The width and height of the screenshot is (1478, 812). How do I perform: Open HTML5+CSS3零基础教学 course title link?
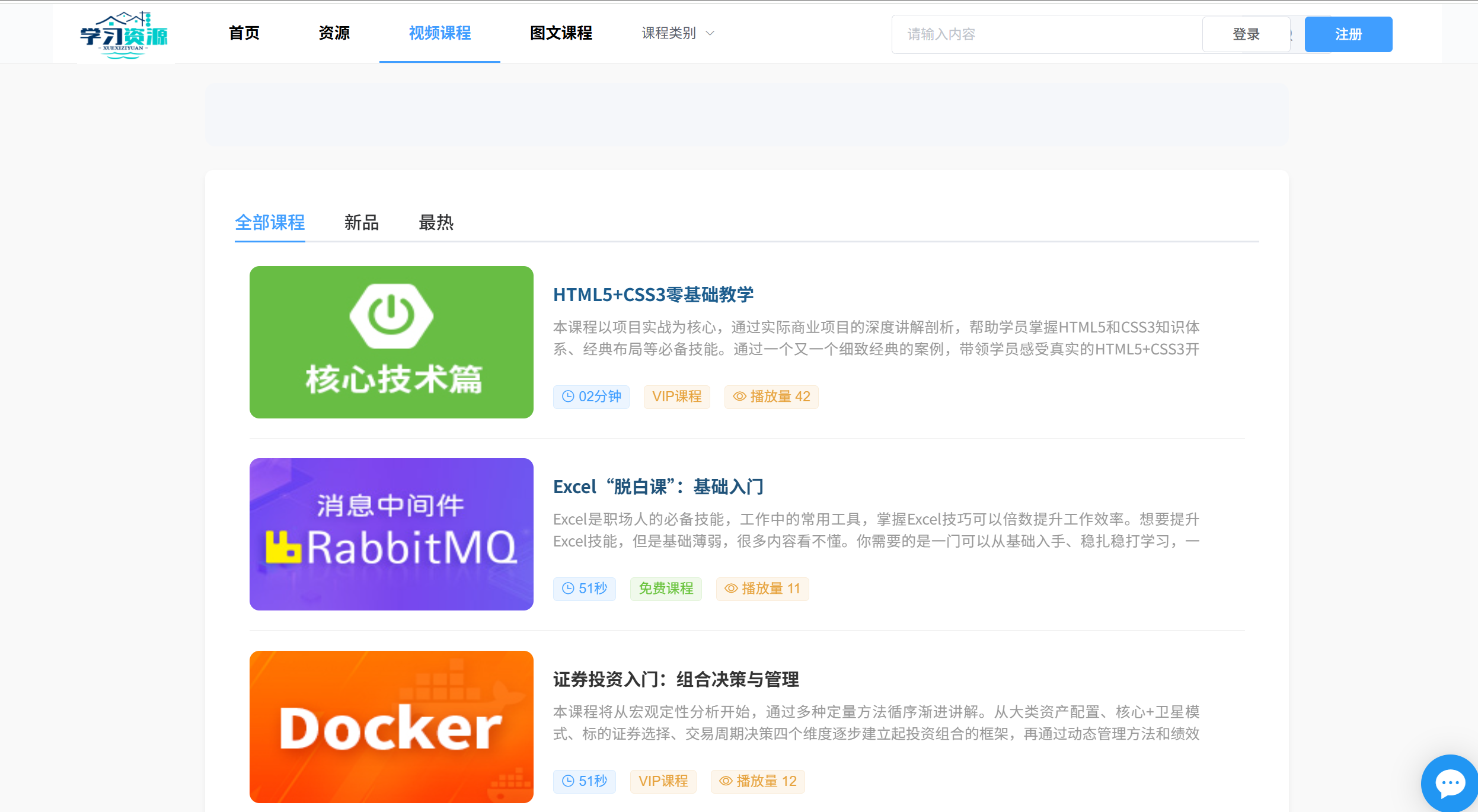[x=653, y=295]
